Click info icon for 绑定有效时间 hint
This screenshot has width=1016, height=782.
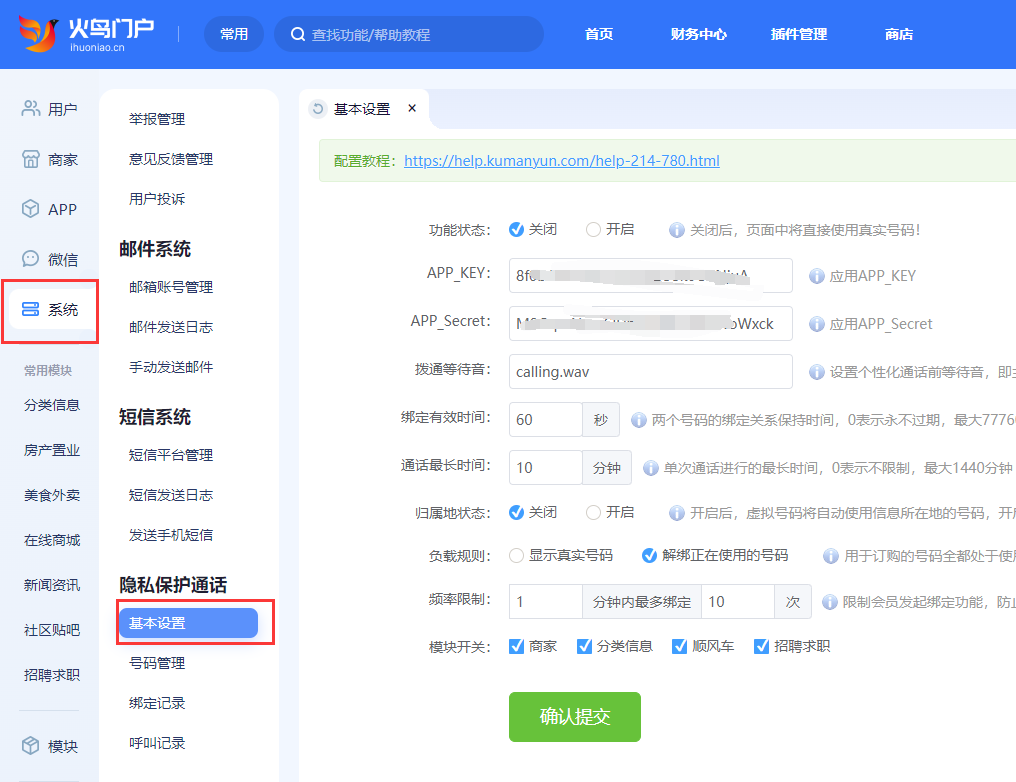coord(639,420)
